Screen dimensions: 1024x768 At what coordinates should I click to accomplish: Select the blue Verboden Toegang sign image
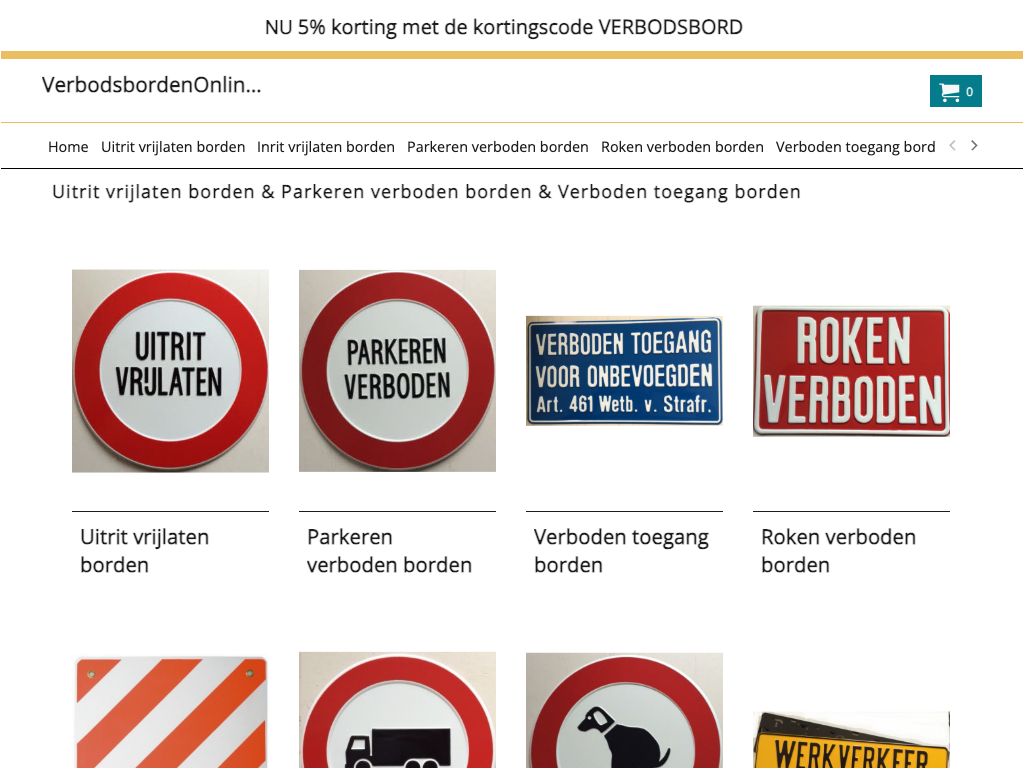pos(624,371)
